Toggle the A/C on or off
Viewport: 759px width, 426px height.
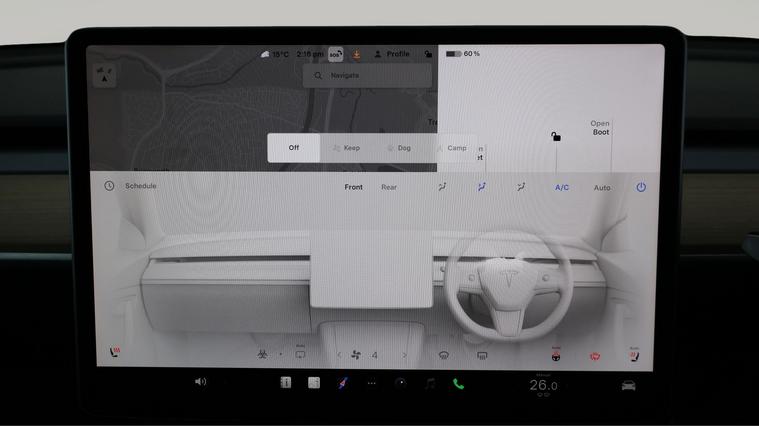pyautogui.click(x=562, y=188)
